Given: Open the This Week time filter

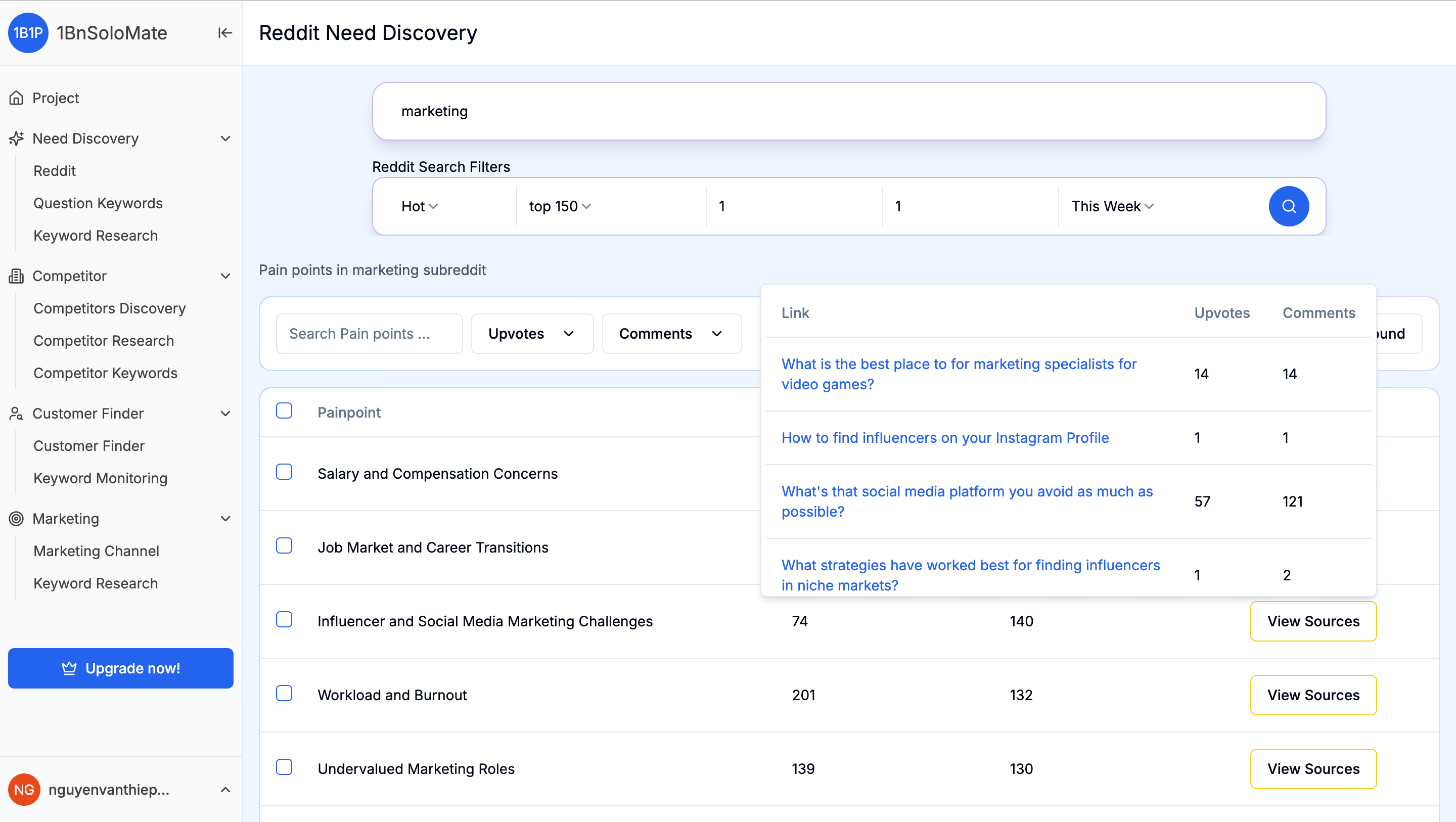Looking at the screenshot, I should [1112, 206].
